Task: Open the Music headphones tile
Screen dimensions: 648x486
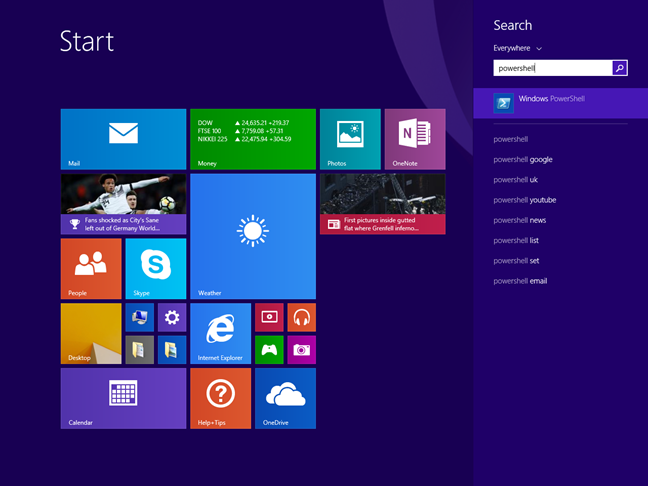Action: (x=301, y=317)
